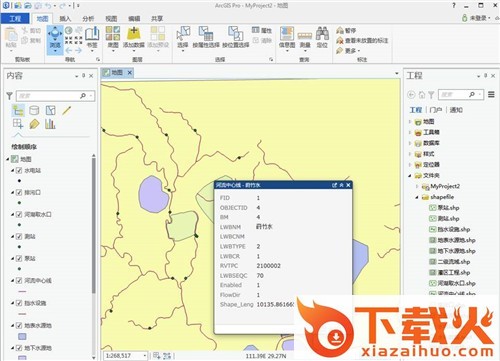Collapse the shapefile folder tree node

pyautogui.click(x=417, y=197)
